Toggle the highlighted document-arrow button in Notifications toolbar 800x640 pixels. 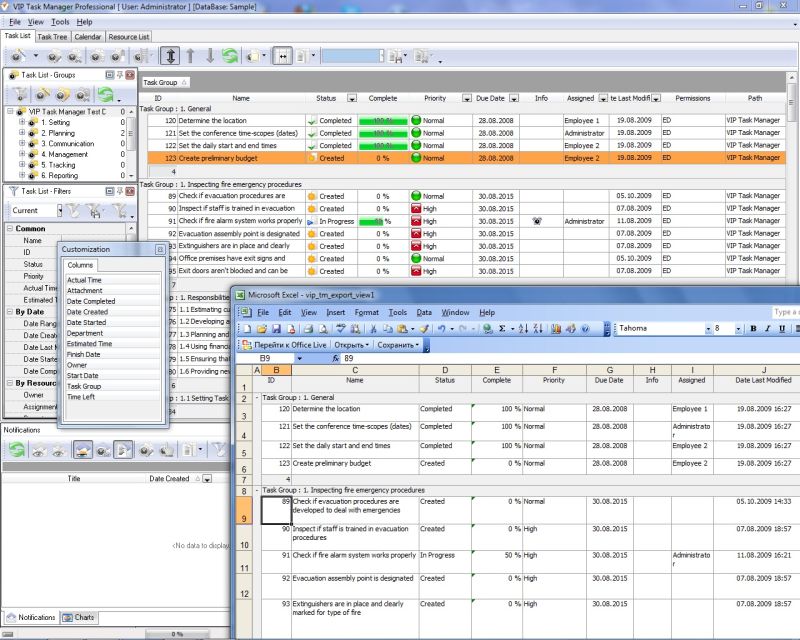[x=123, y=450]
